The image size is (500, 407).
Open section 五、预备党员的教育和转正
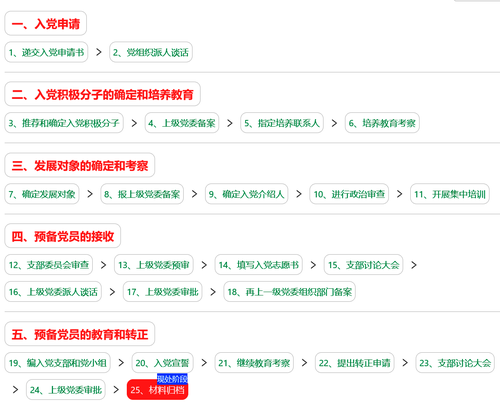pos(80,334)
